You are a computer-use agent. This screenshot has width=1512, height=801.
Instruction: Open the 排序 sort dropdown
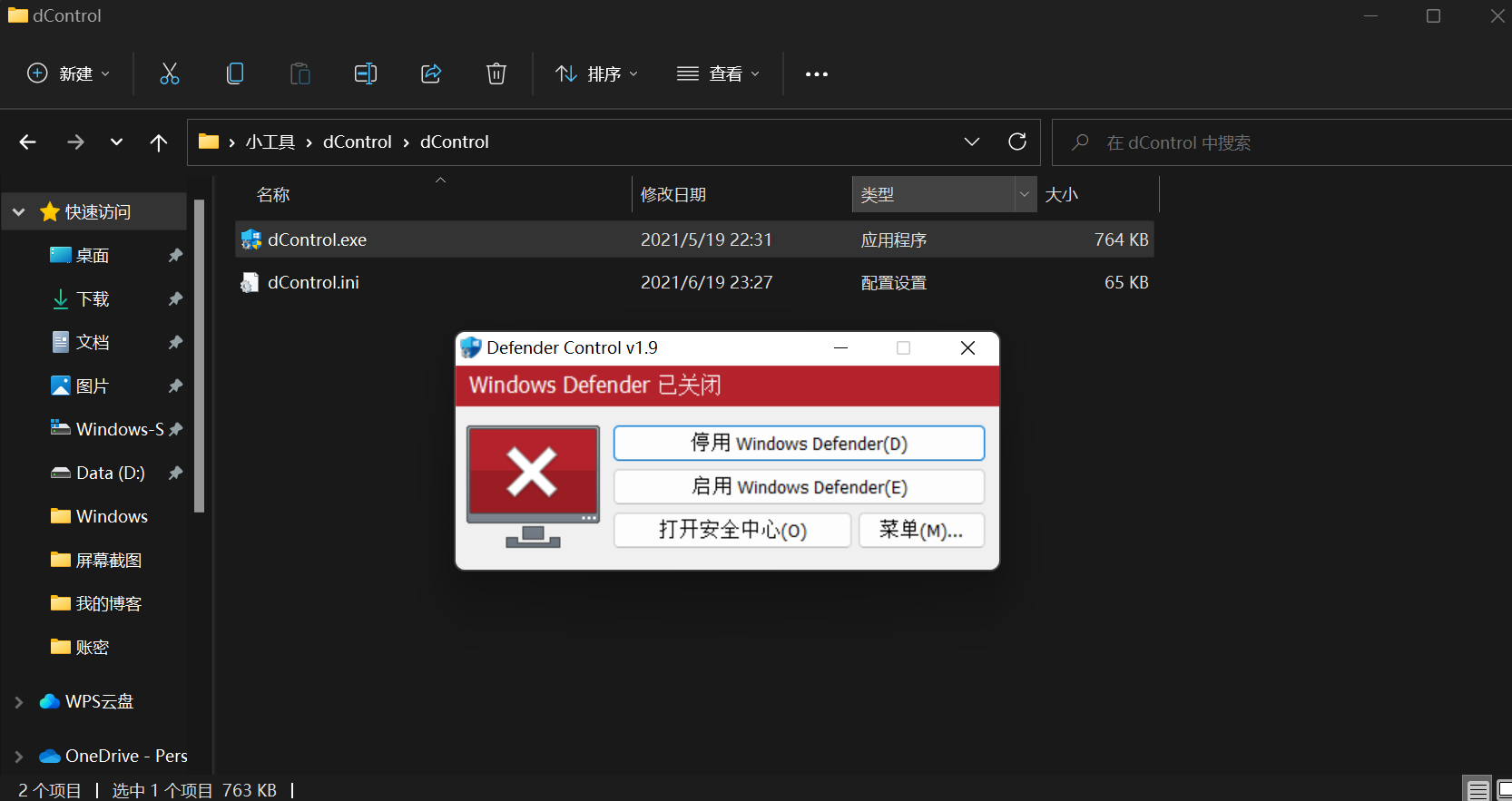(x=596, y=73)
